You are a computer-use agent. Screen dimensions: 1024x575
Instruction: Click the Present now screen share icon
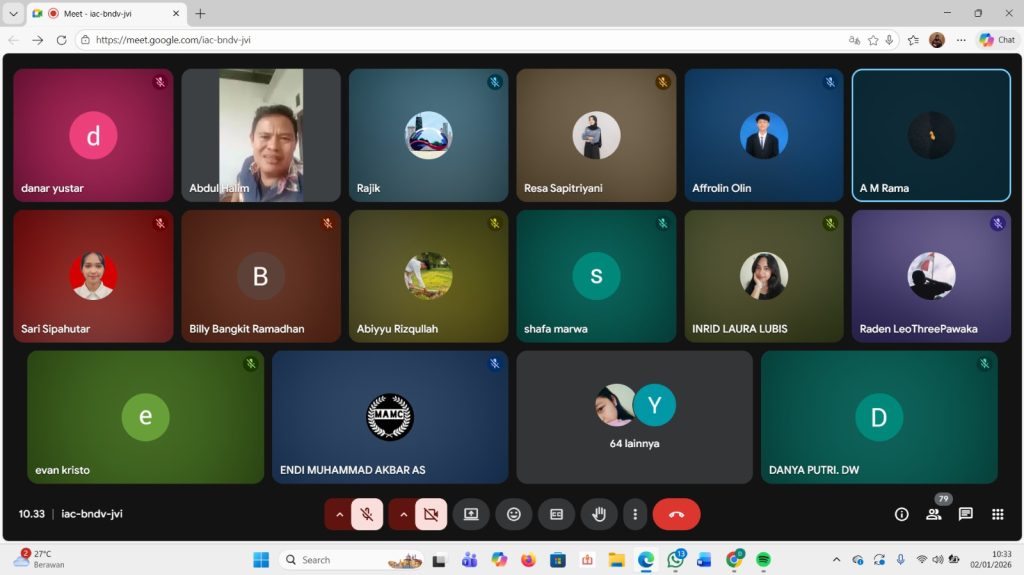tap(471, 514)
